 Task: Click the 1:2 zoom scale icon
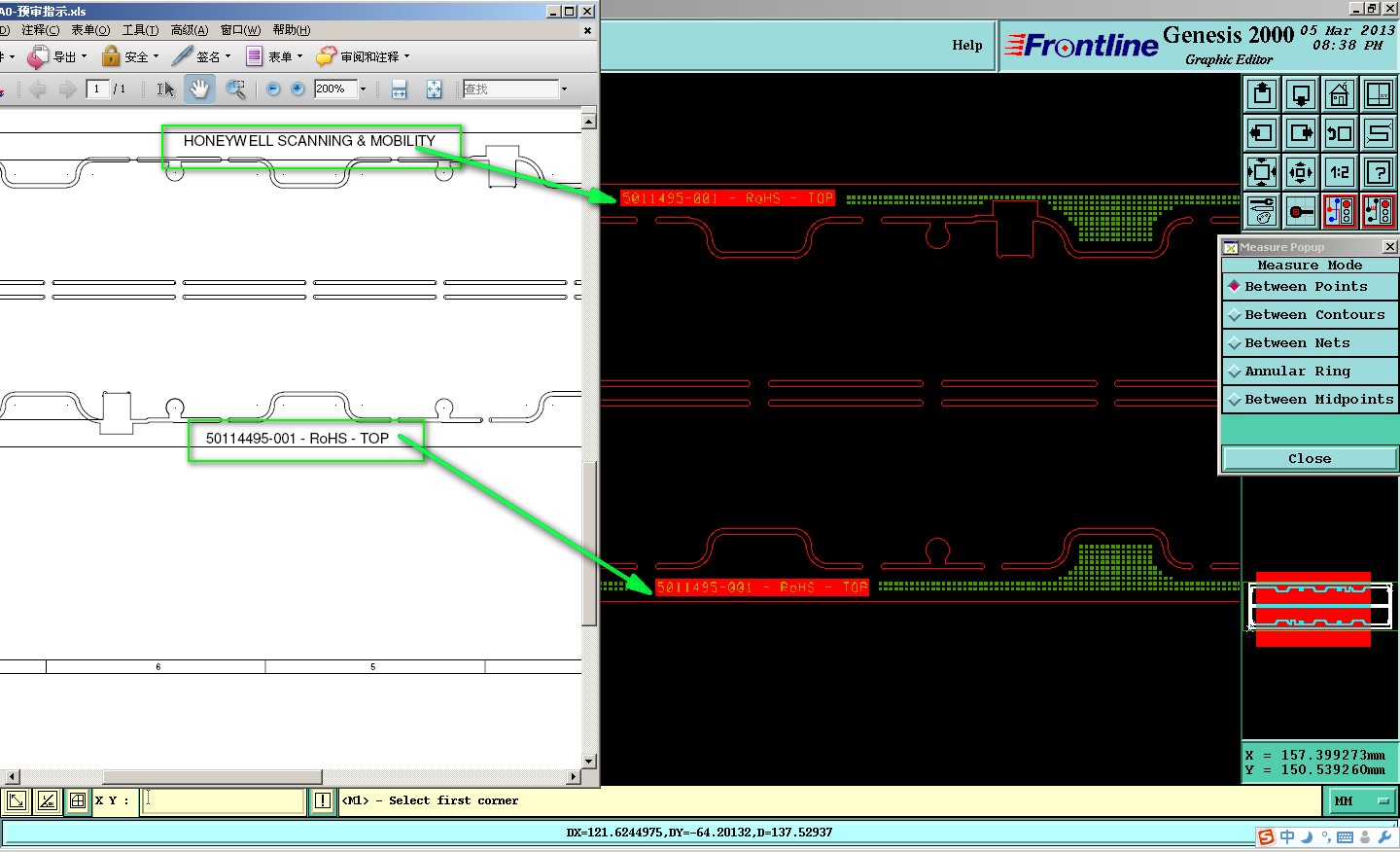(1340, 172)
